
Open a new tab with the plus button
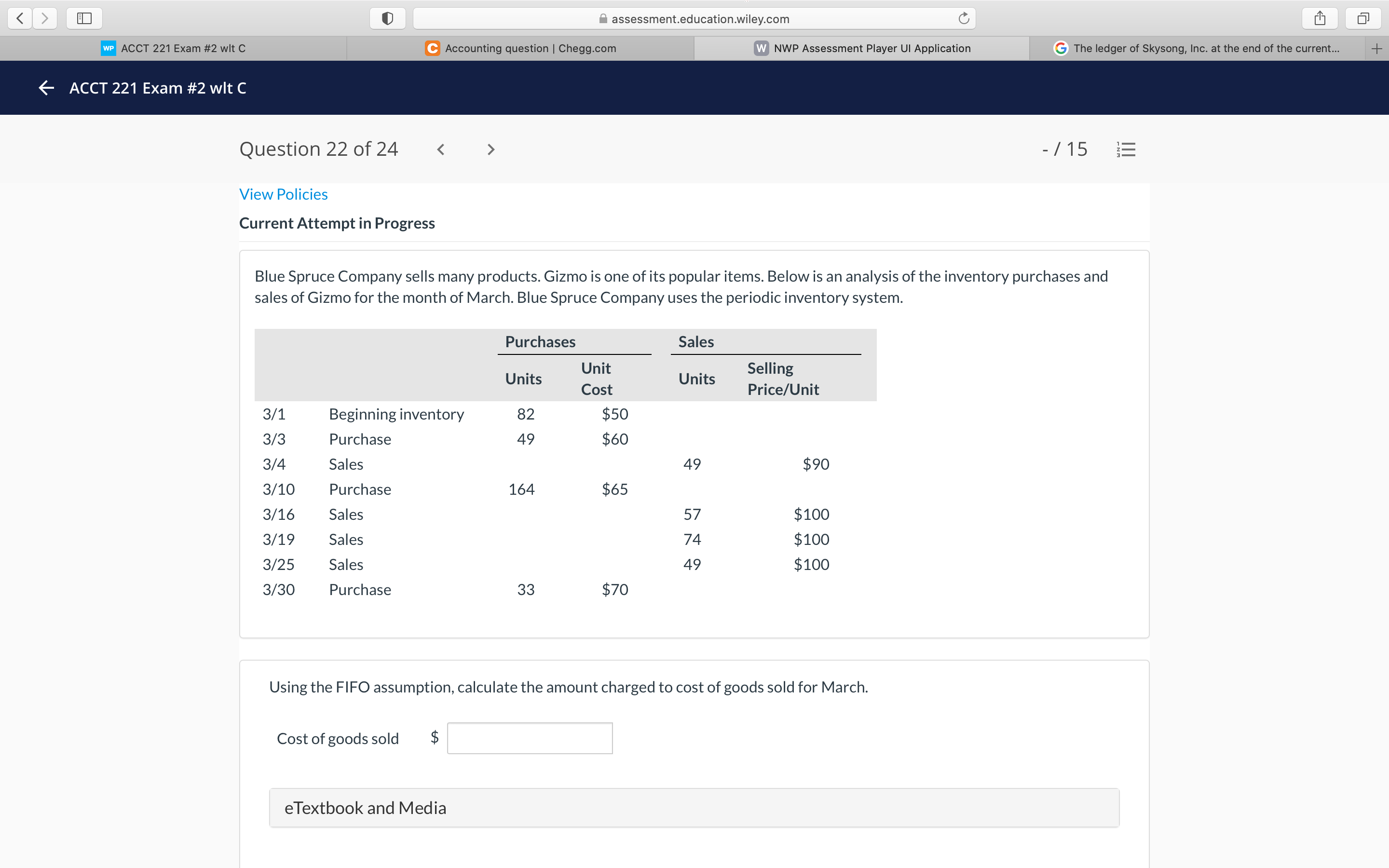click(1377, 48)
